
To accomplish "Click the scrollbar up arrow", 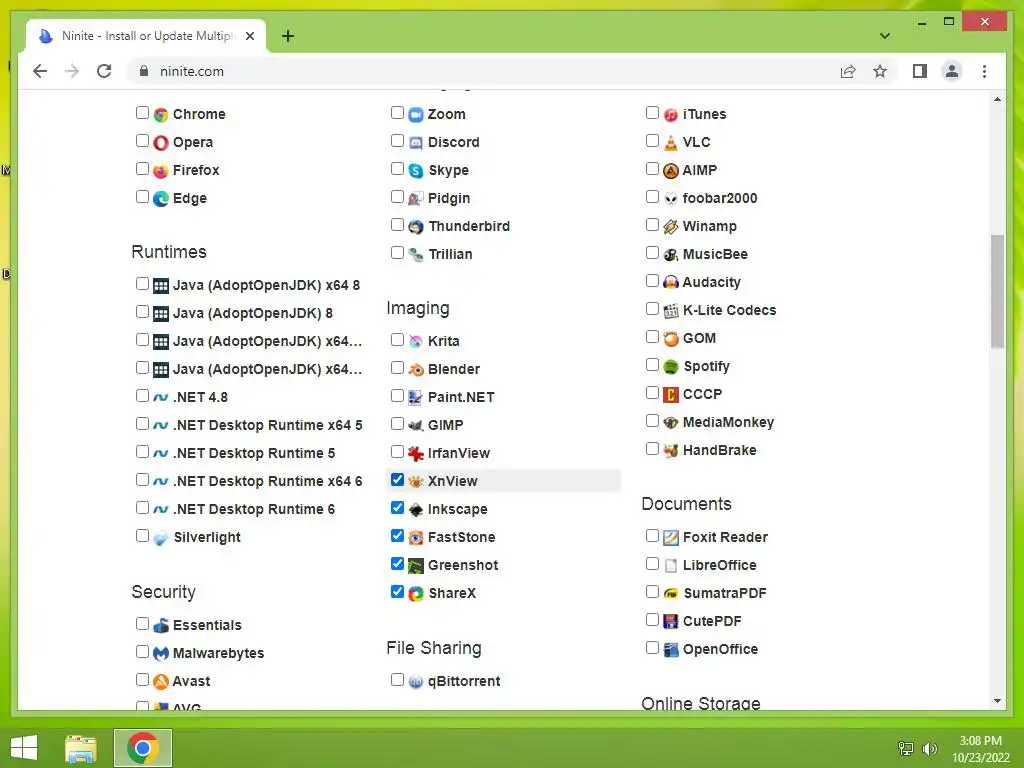I will tap(997, 99).
